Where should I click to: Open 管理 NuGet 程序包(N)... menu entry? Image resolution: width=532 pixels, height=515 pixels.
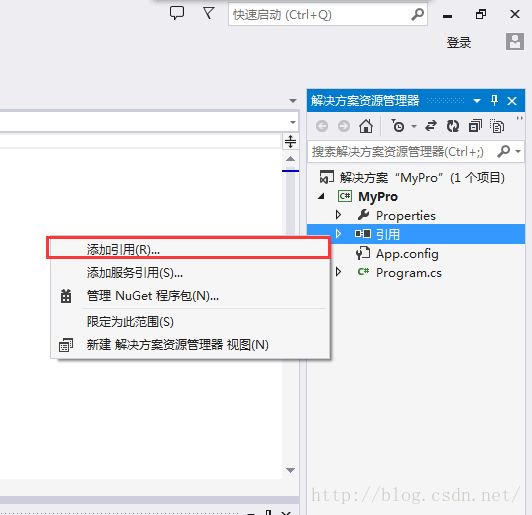click(190, 296)
